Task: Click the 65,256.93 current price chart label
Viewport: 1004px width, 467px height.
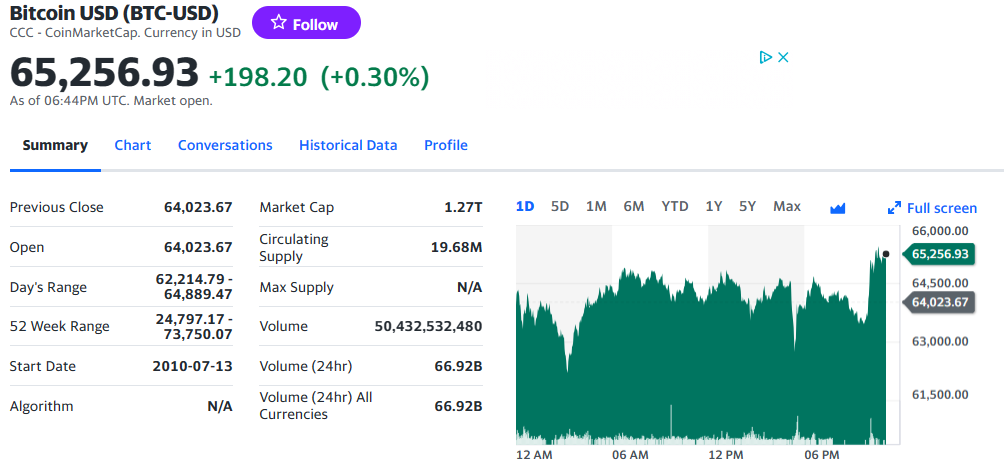Action: 939,254
